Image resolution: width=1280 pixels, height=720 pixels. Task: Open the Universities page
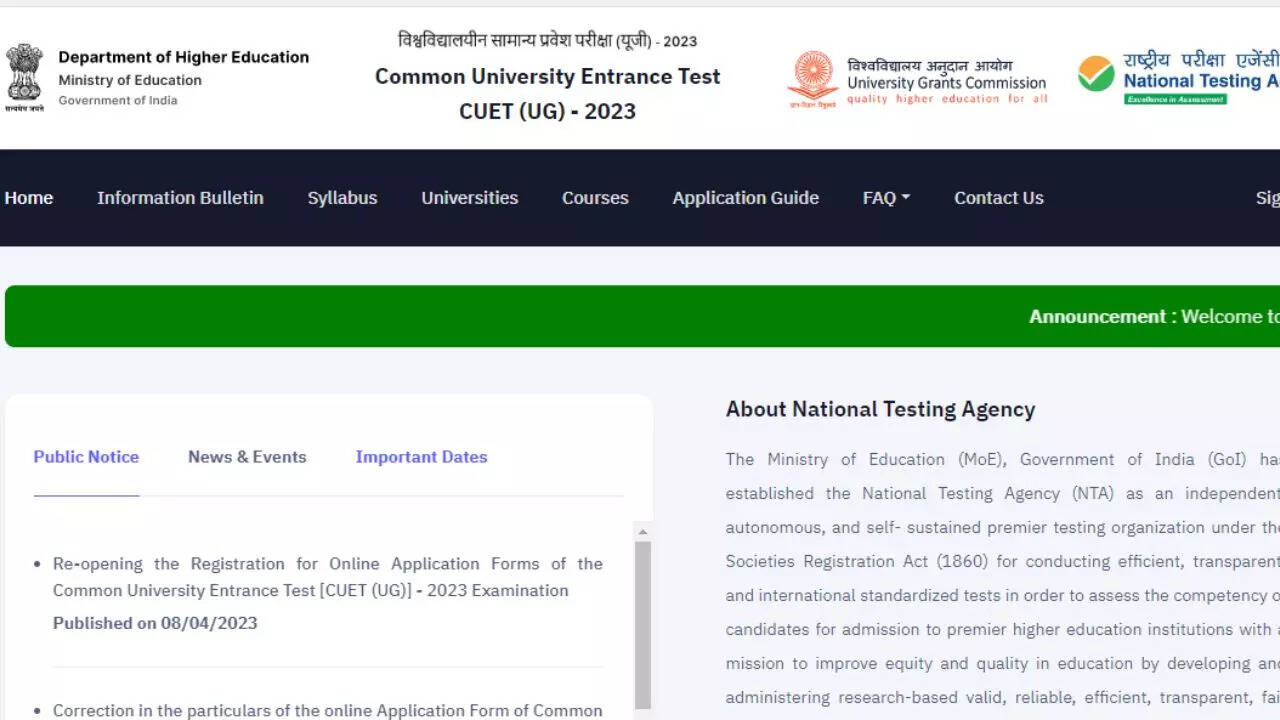(469, 198)
